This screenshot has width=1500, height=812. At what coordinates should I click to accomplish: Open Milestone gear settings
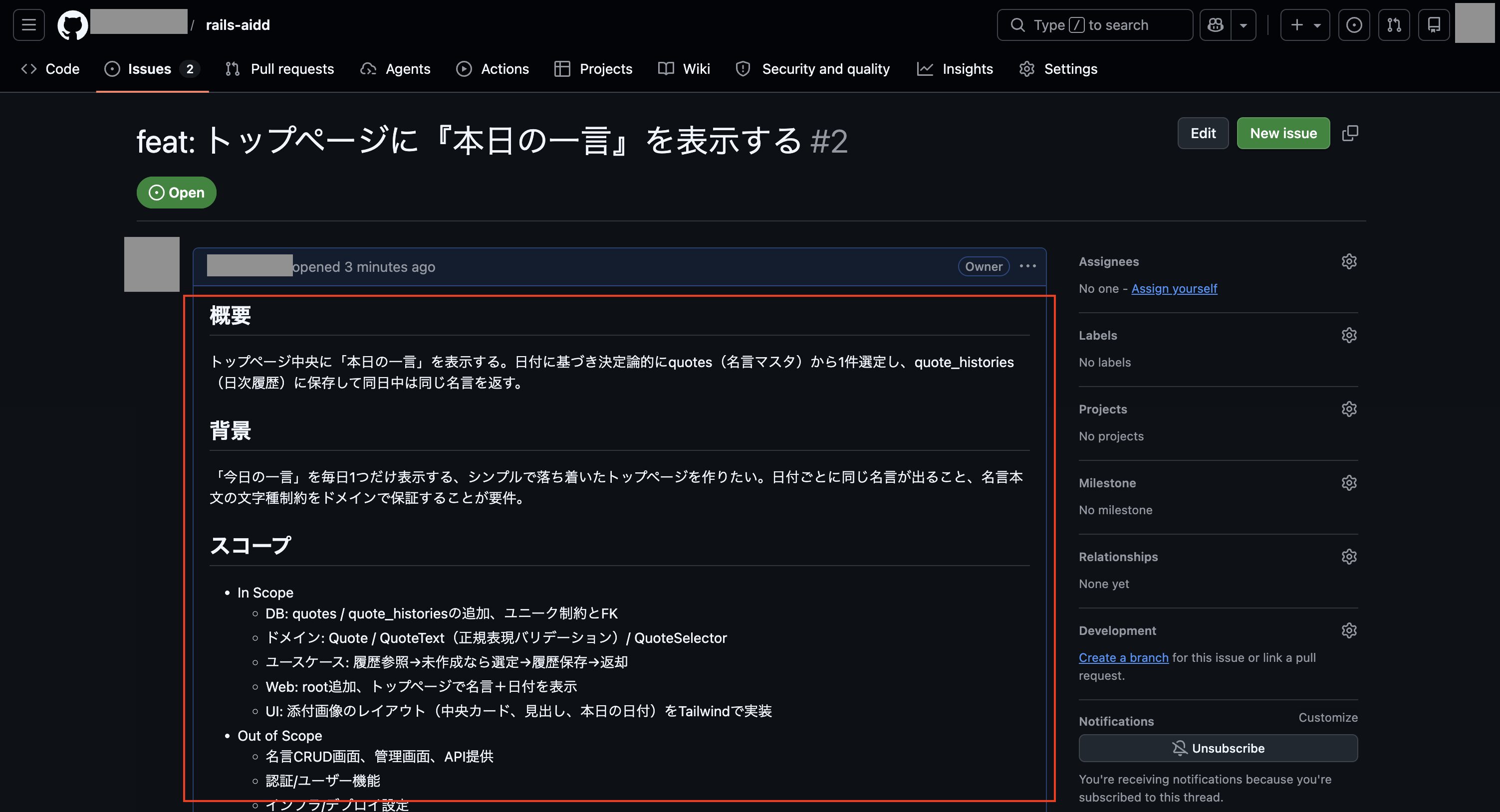1349,483
